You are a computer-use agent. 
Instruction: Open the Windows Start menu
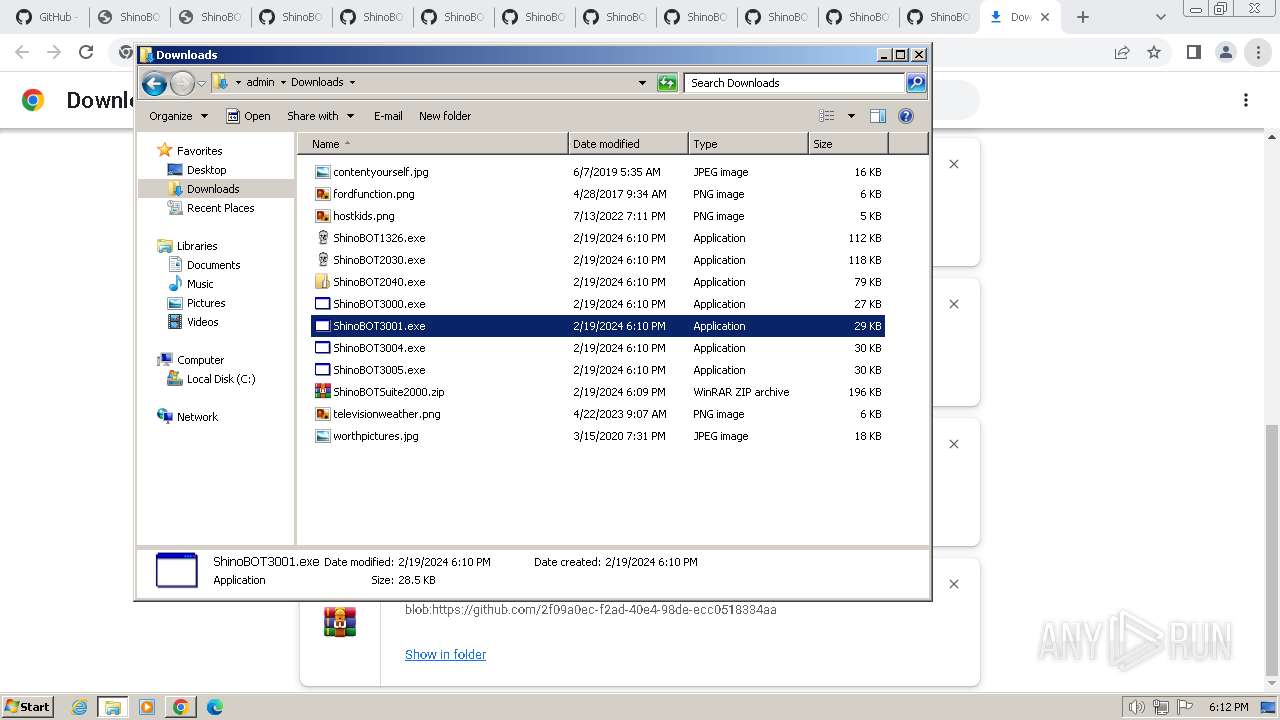28,707
